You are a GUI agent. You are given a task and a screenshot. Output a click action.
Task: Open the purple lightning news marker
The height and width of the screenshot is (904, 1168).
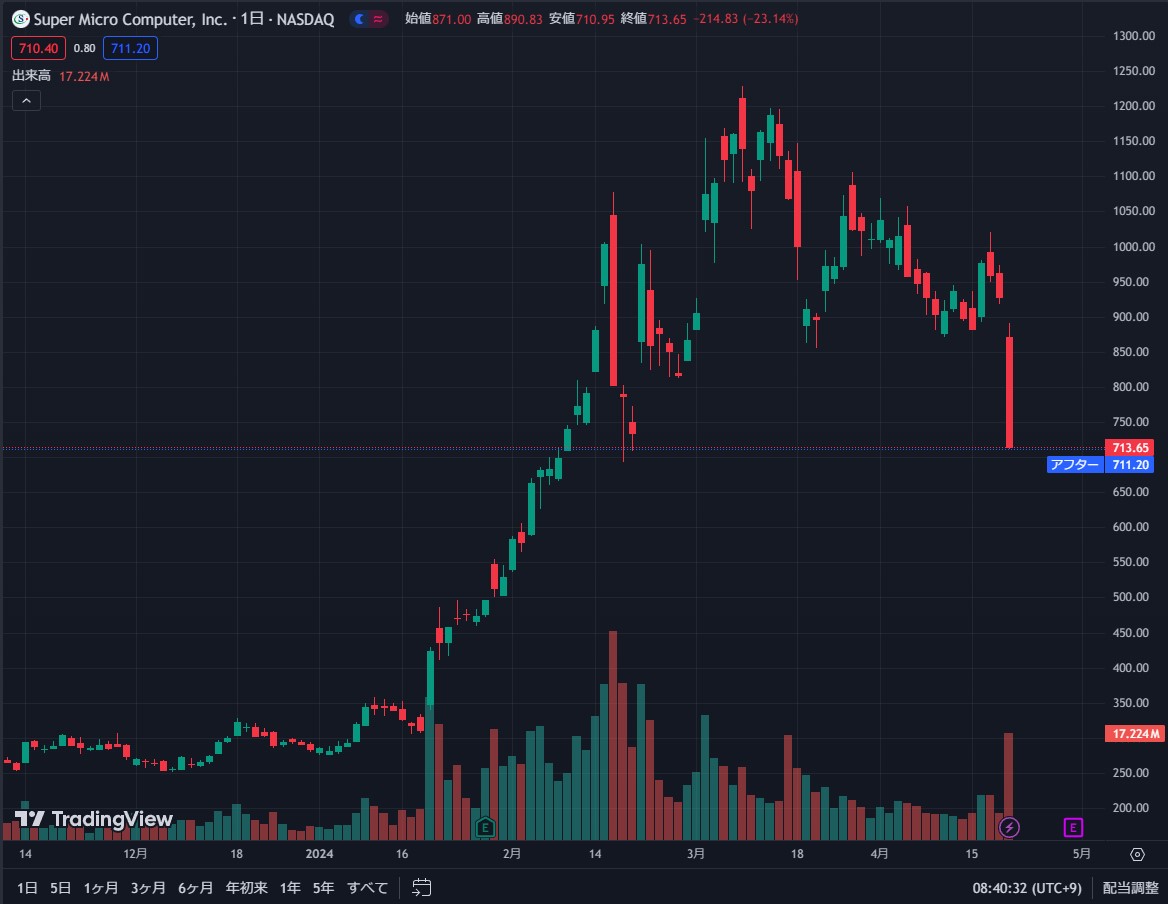tap(1009, 827)
